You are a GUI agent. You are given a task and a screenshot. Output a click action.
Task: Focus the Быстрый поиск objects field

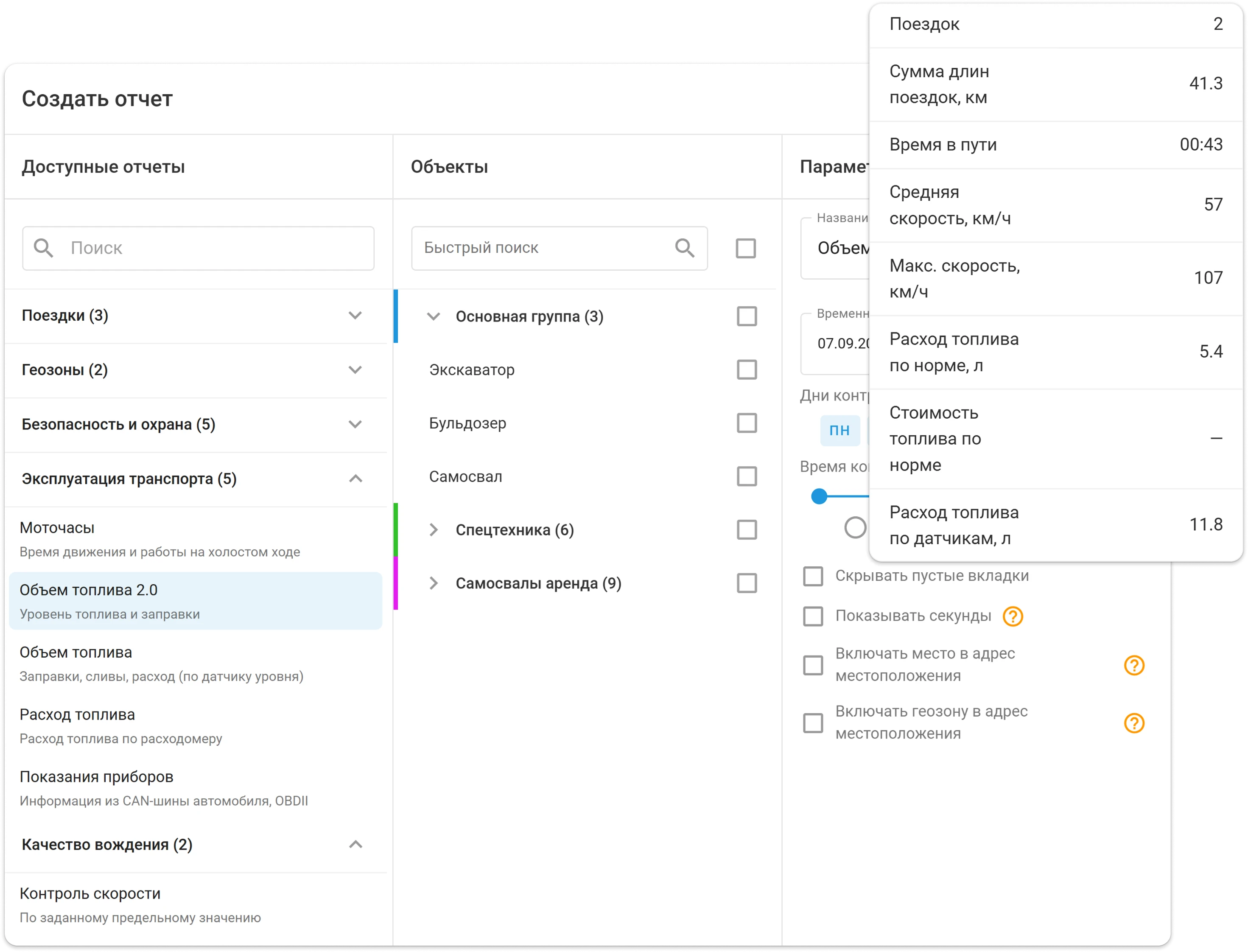(x=559, y=248)
